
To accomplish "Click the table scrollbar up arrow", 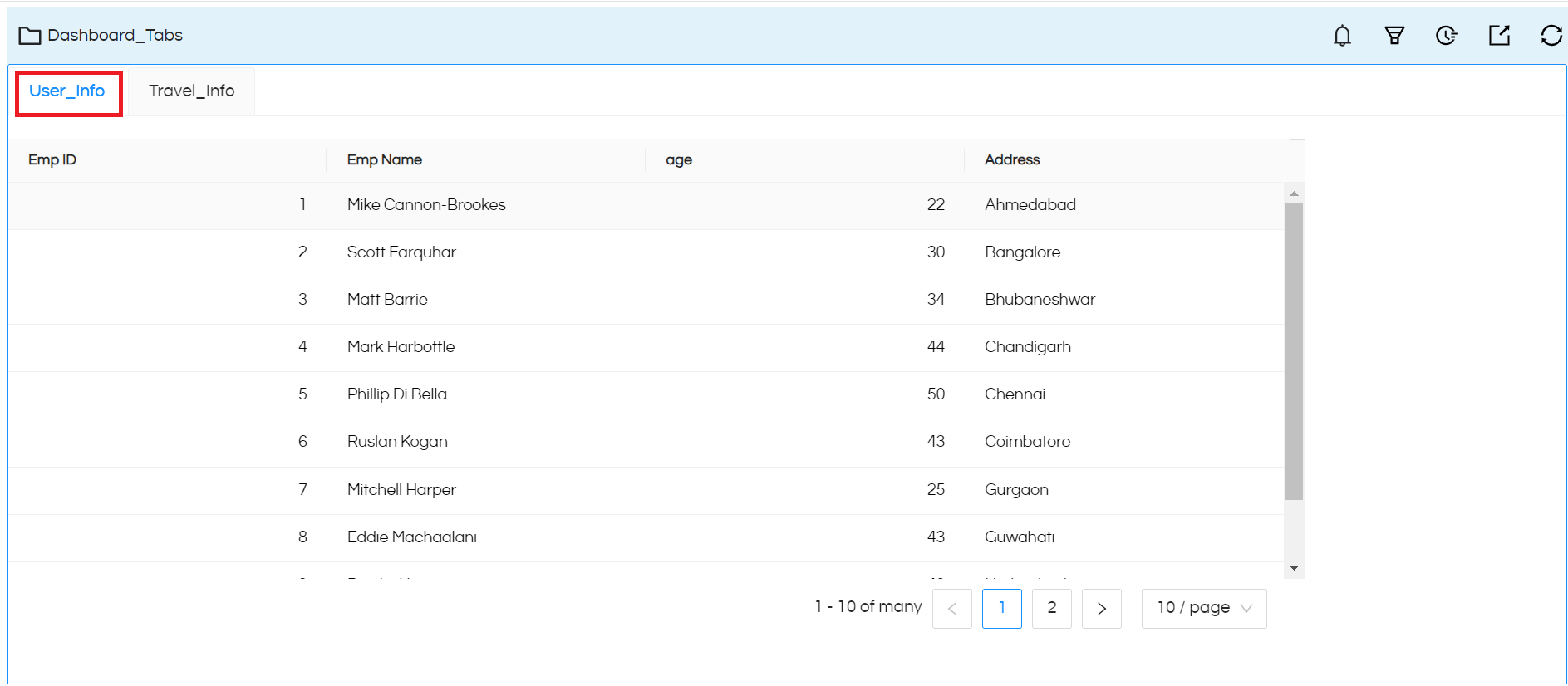I will click(x=1294, y=194).
